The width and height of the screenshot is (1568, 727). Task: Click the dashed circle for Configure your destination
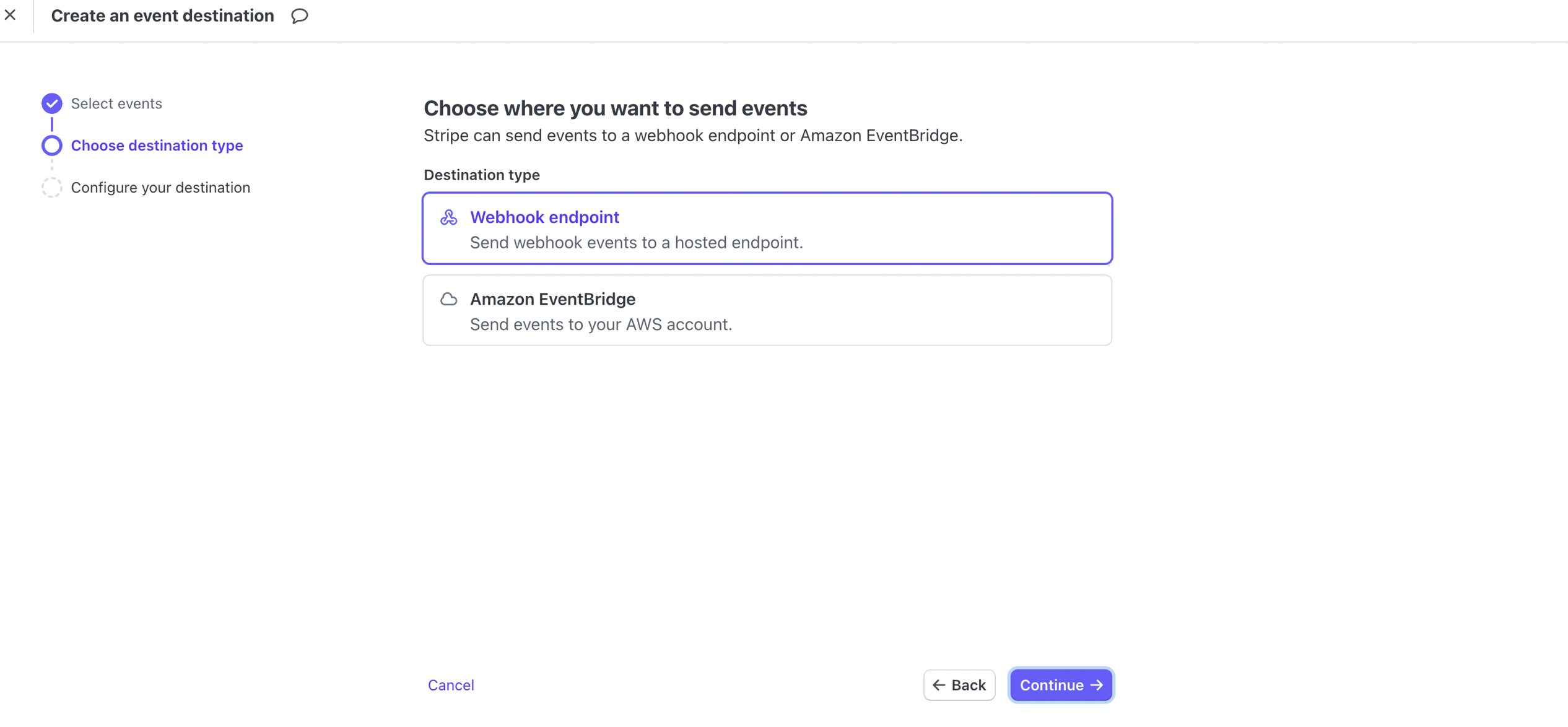[52, 188]
